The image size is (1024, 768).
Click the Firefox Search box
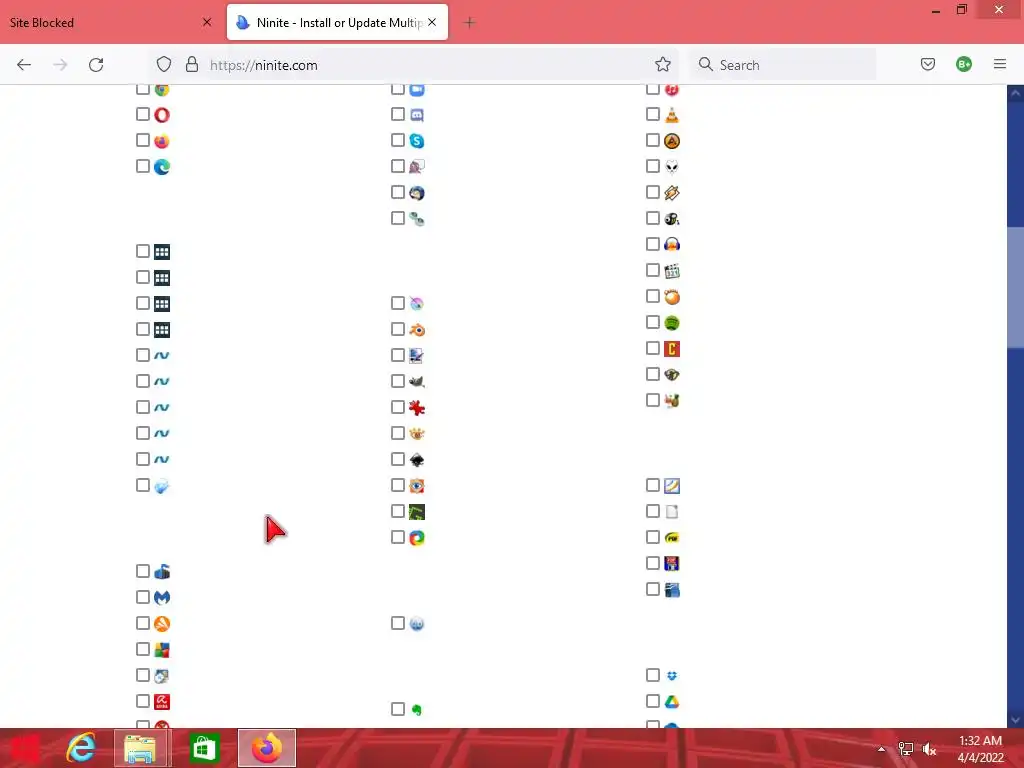coord(784,65)
